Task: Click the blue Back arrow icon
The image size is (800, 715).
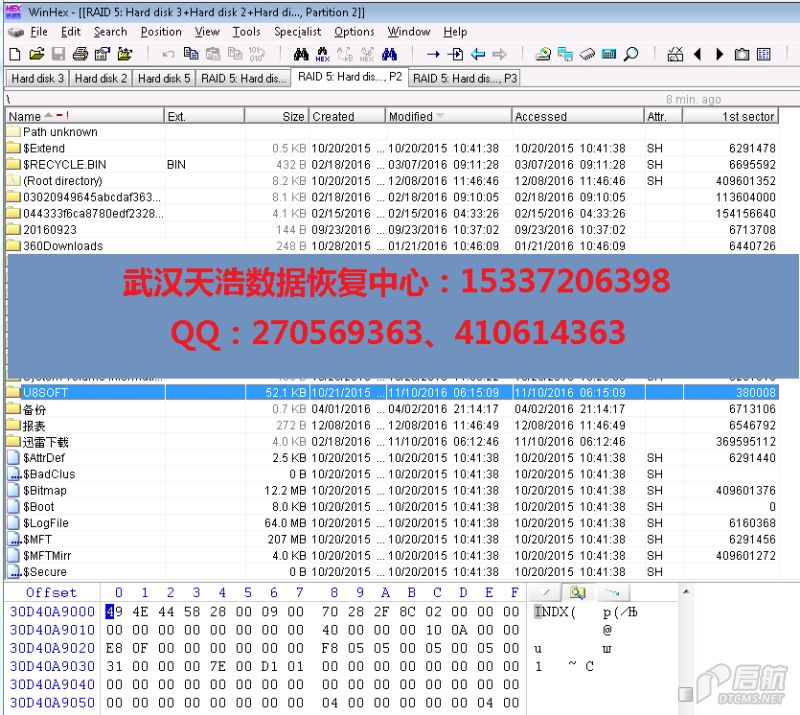Action: (478, 54)
